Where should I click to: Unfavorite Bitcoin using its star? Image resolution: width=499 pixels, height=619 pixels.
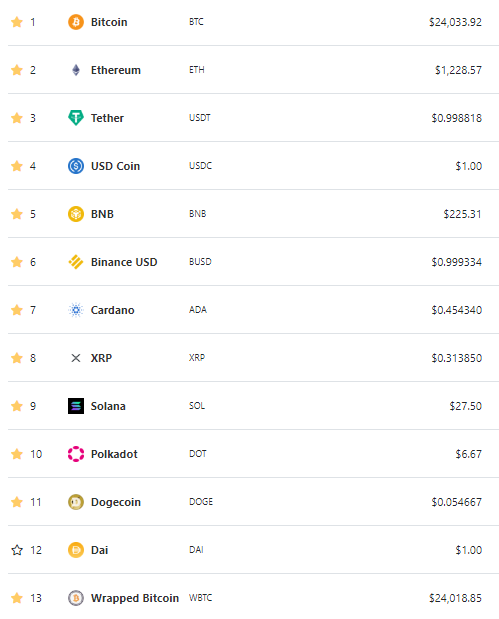[17, 22]
